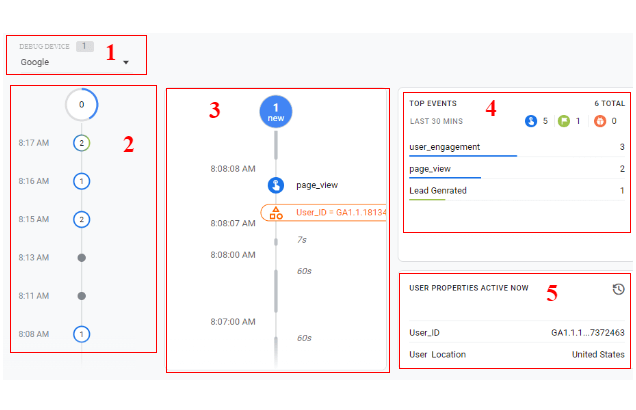This screenshot has height=410, width=636.
Task: Click the green conversion flag icon
Action: tap(564, 121)
